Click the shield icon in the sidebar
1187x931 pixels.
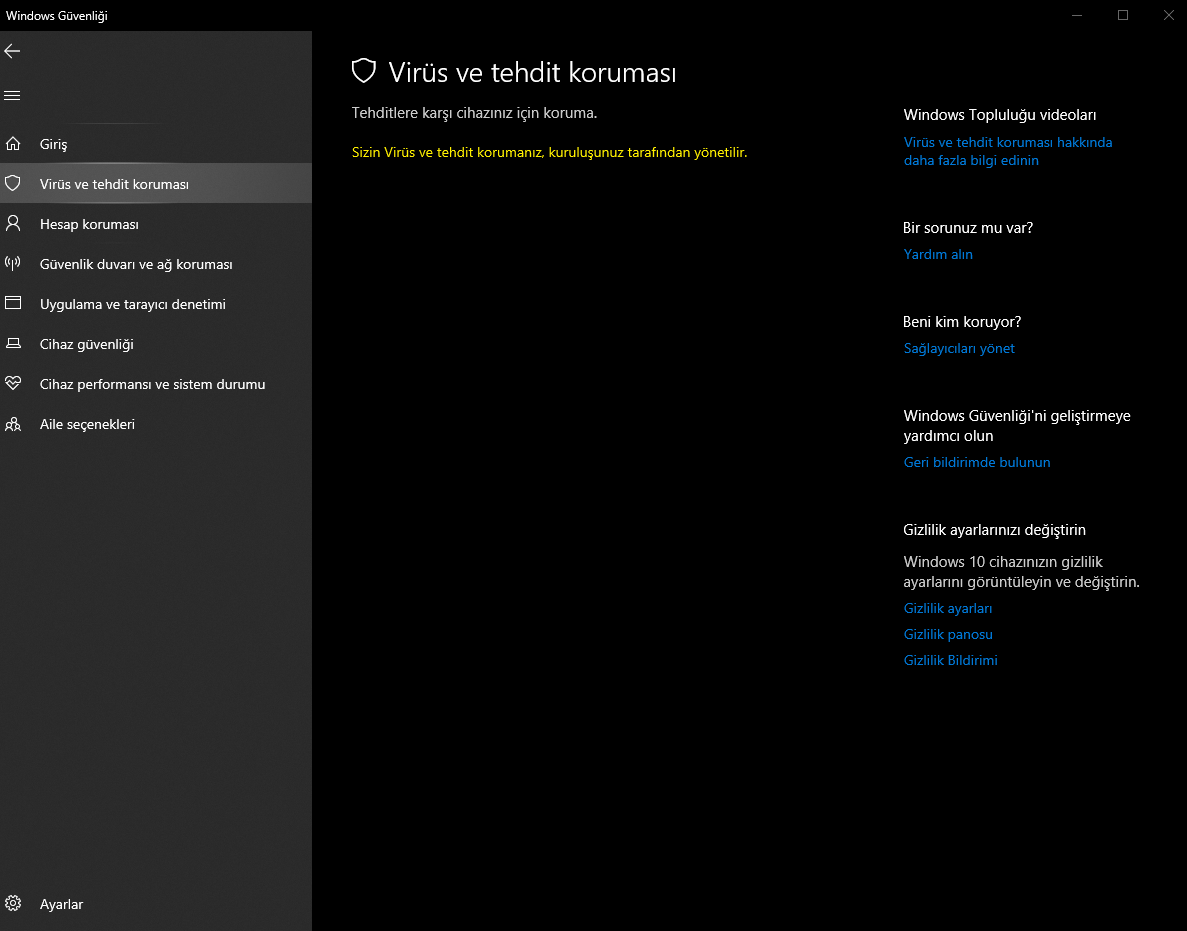[x=13, y=183]
